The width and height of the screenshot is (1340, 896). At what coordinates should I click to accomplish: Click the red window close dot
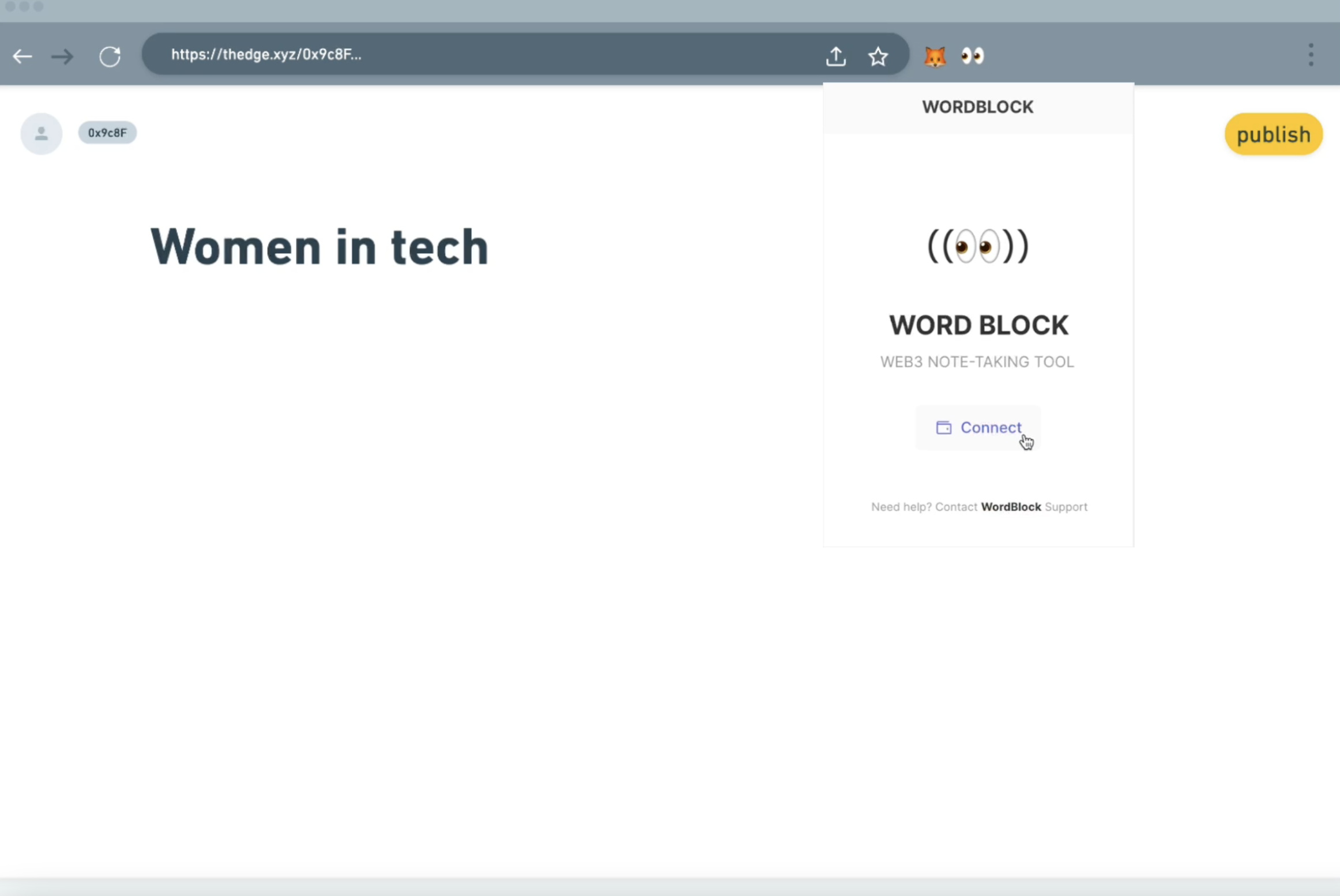[10, 6]
